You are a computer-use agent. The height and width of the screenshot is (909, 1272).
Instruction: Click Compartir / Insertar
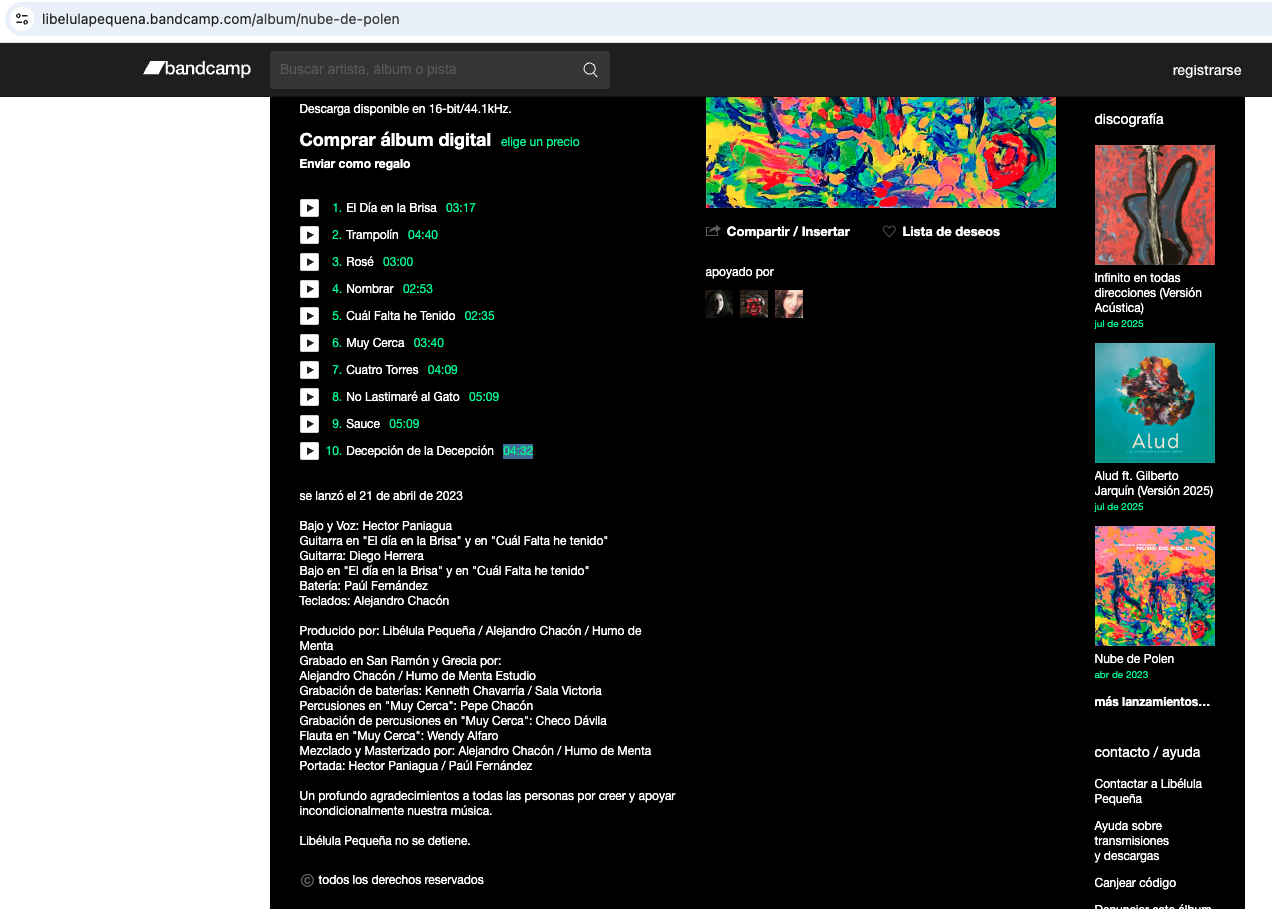(x=788, y=231)
